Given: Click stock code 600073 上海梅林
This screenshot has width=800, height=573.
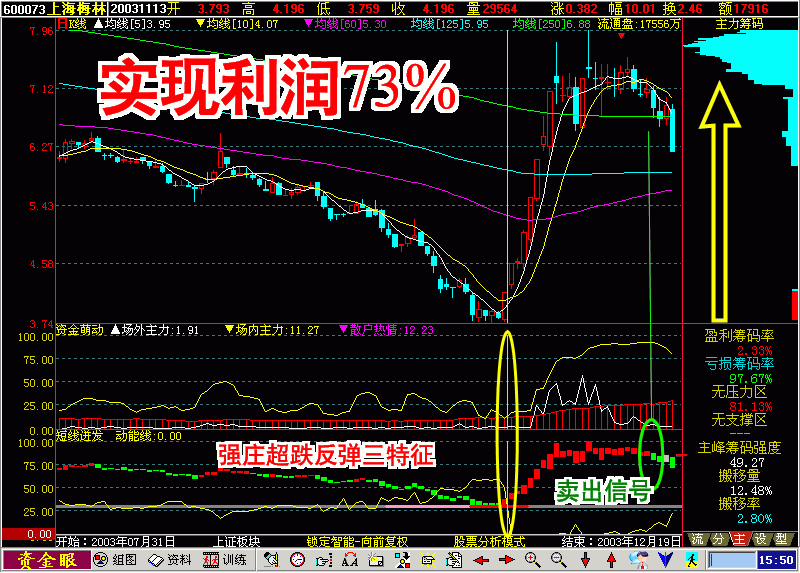Looking at the screenshot, I should pos(54,9).
